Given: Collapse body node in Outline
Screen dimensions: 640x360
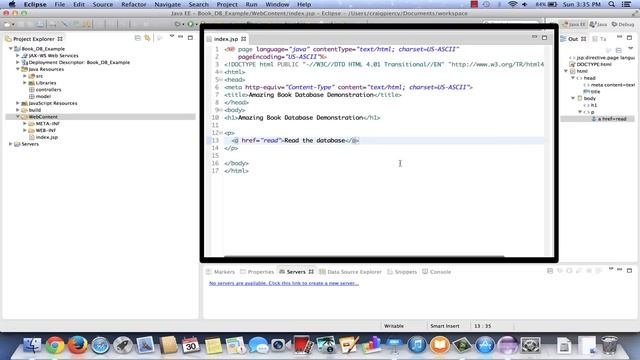Looking at the screenshot, I should tap(573, 98).
